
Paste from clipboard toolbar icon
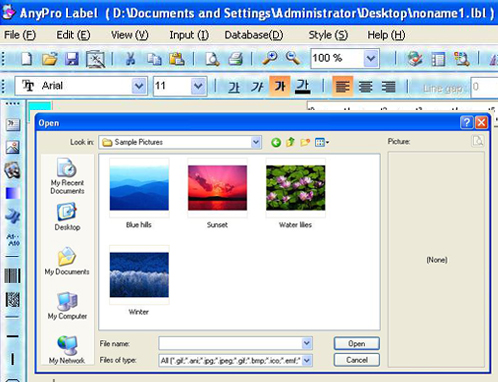pyautogui.click(x=177, y=59)
